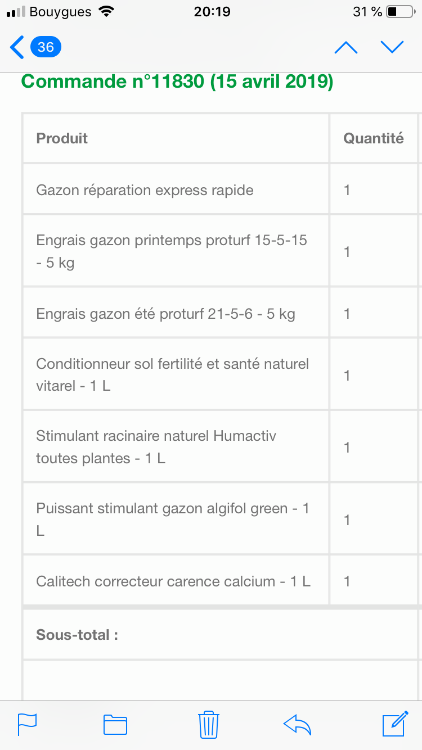Tap the back arrow to the inbox
This screenshot has width=422, height=750.
[x=16, y=47]
